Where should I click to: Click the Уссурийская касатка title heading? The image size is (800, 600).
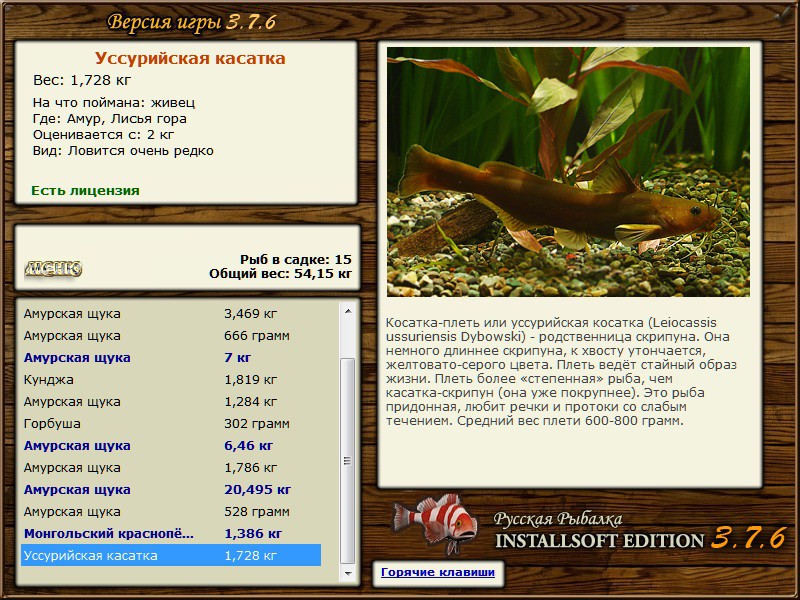(190, 58)
